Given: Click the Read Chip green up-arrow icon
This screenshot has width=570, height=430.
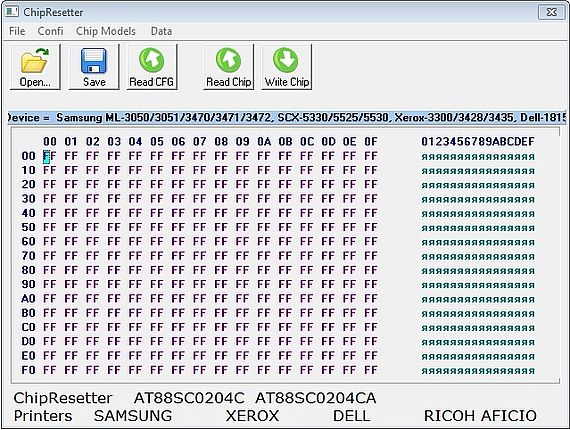Looking at the screenshot, I should coord(228,60).
